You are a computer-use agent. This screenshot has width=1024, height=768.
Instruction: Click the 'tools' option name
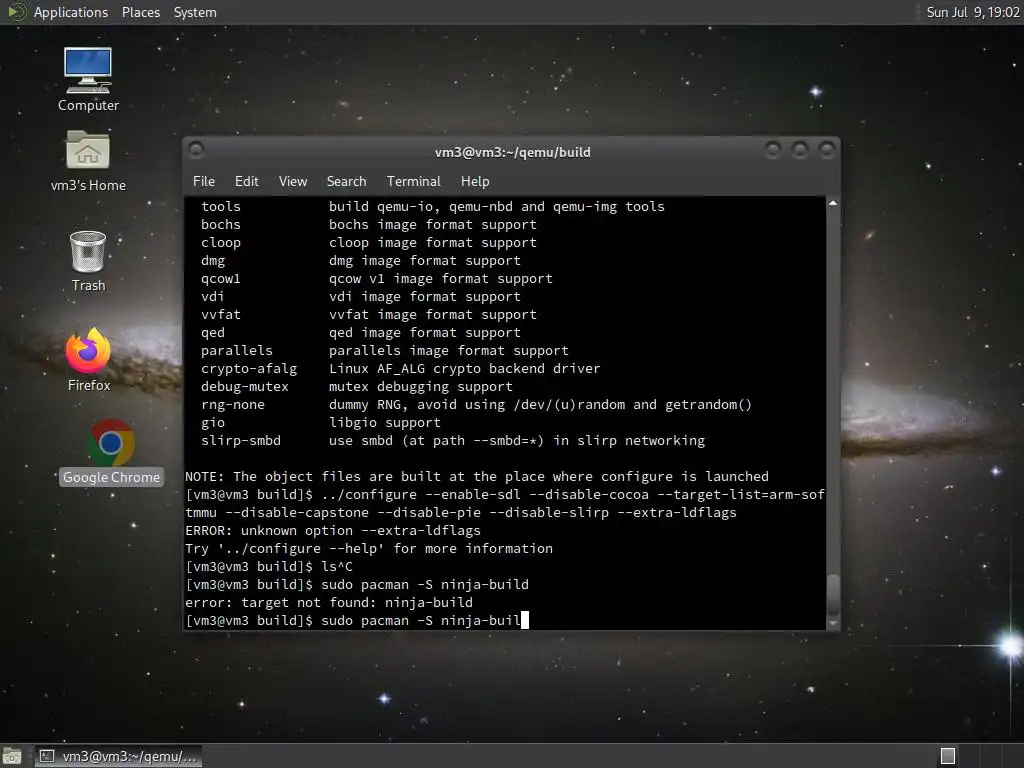point(221,206)
